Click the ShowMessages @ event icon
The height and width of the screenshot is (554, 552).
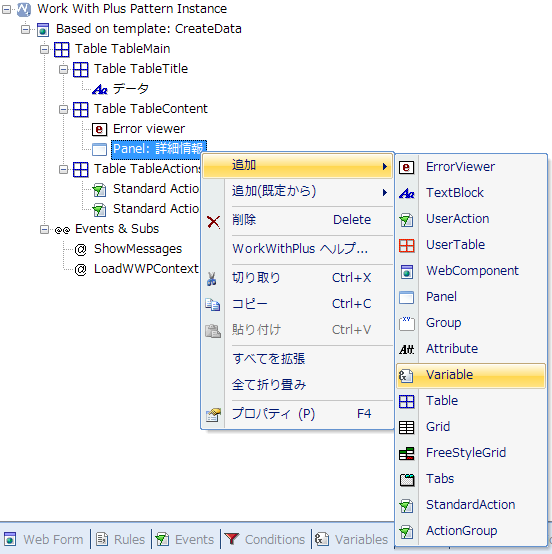click(x=81, y=250)
